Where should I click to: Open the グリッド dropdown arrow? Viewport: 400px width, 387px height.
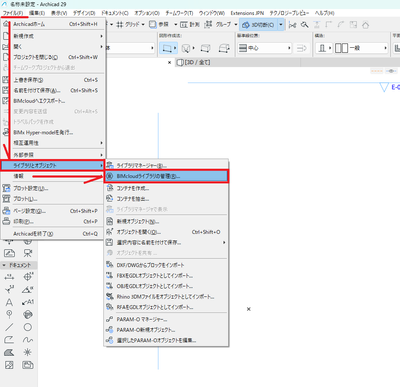(143, 25)
